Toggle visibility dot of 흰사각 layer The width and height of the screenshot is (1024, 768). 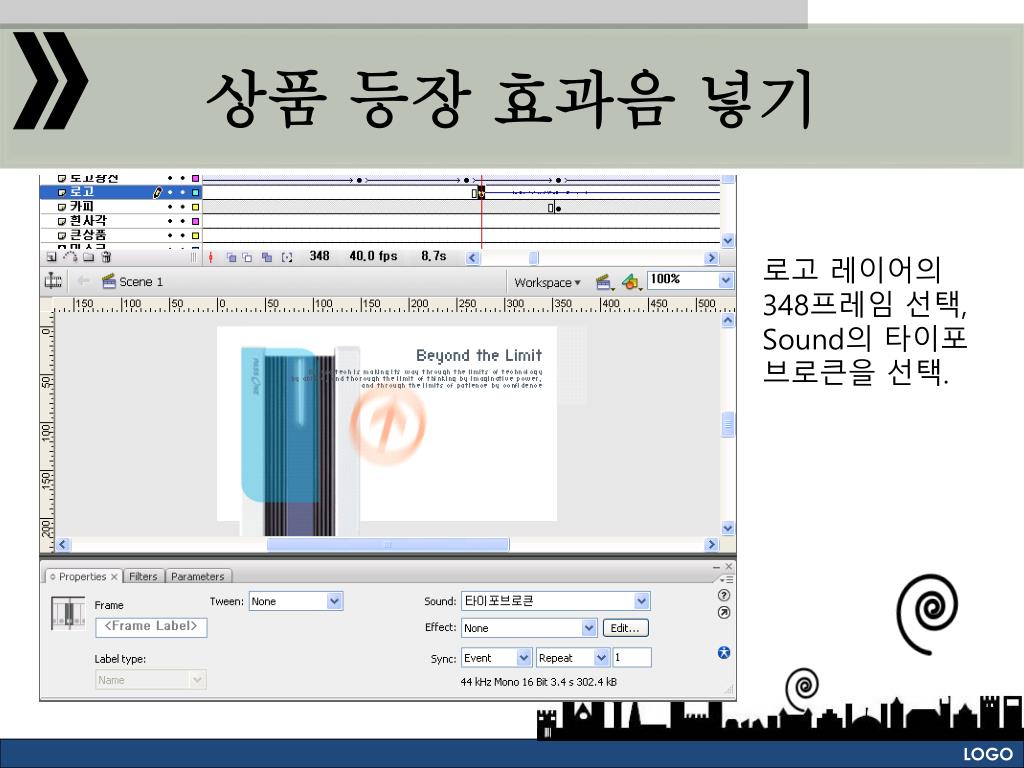[x=170, y=221]
